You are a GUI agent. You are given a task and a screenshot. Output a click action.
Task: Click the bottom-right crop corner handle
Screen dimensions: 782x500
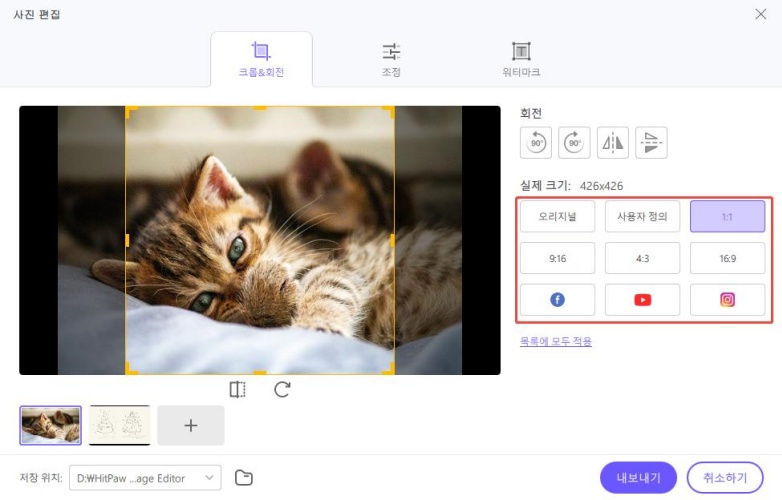[390, 369]
